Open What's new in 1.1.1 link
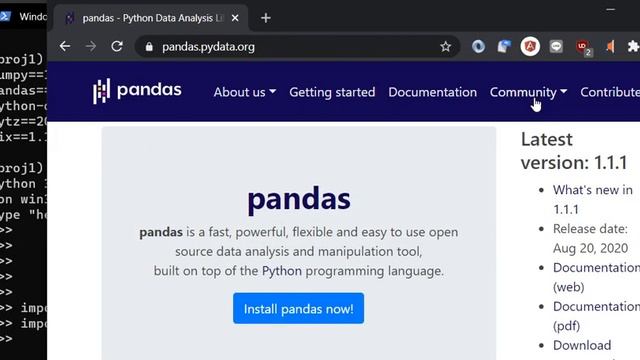 click(593, 200)
